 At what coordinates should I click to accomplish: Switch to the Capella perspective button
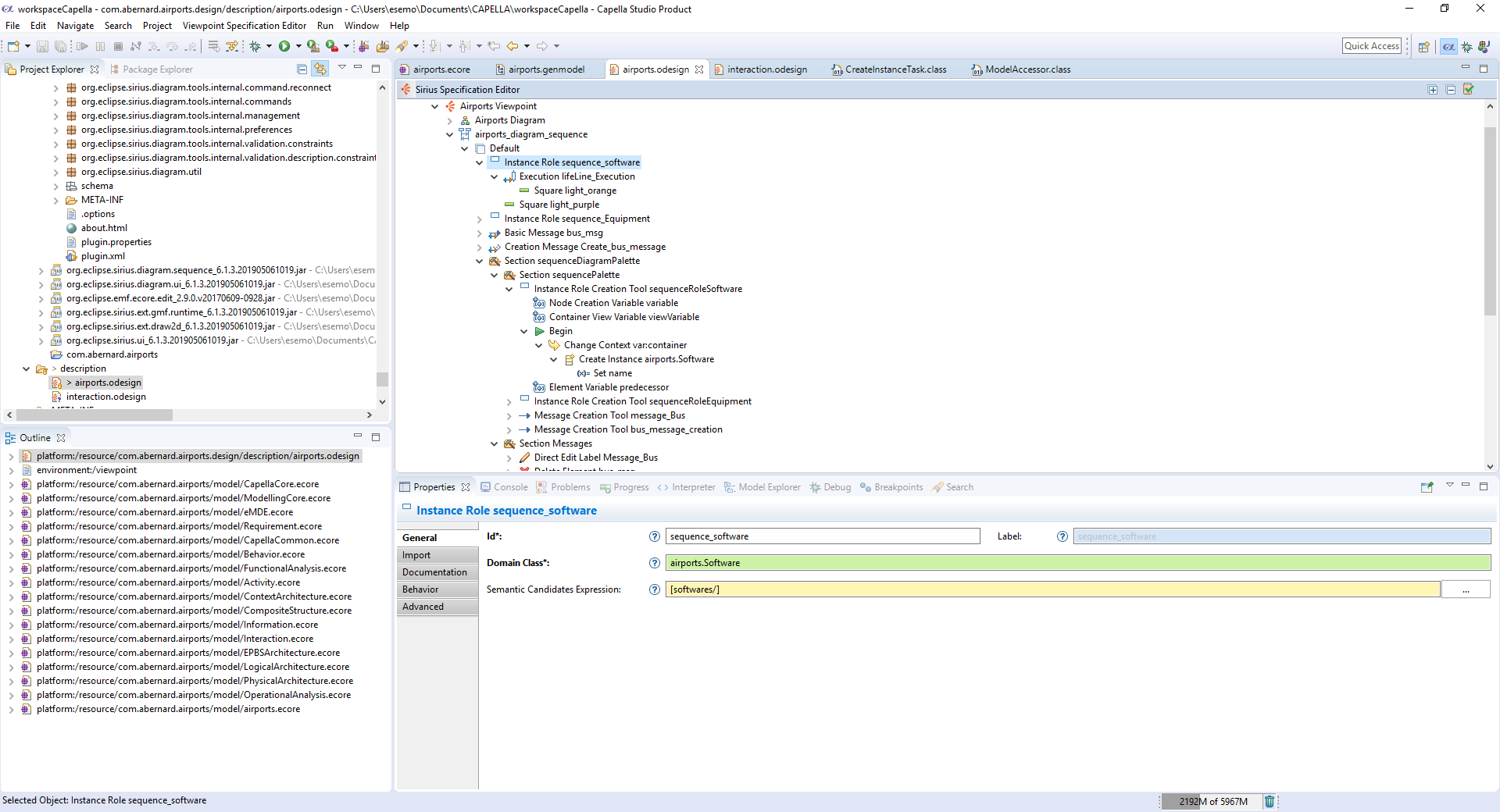coord(1448,47)
